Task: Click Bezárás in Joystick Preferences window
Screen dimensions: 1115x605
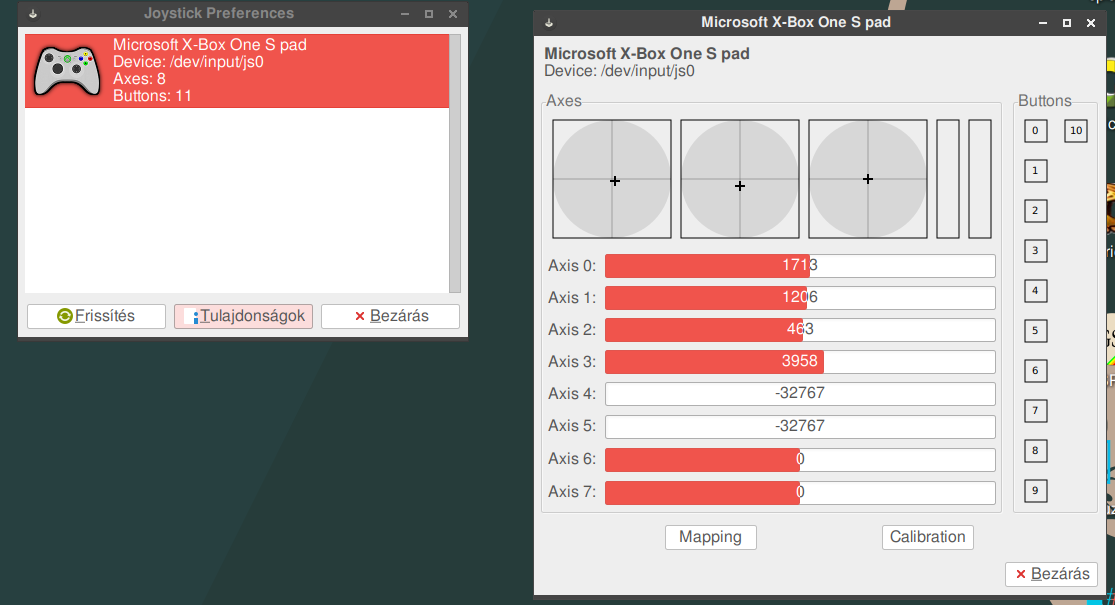Action: (x=390, y=316)
